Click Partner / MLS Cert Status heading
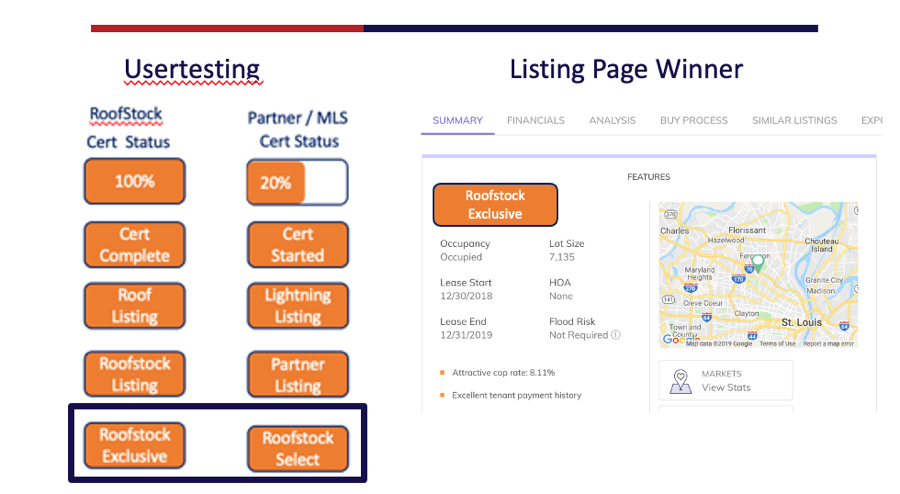 tap(298, 130)
